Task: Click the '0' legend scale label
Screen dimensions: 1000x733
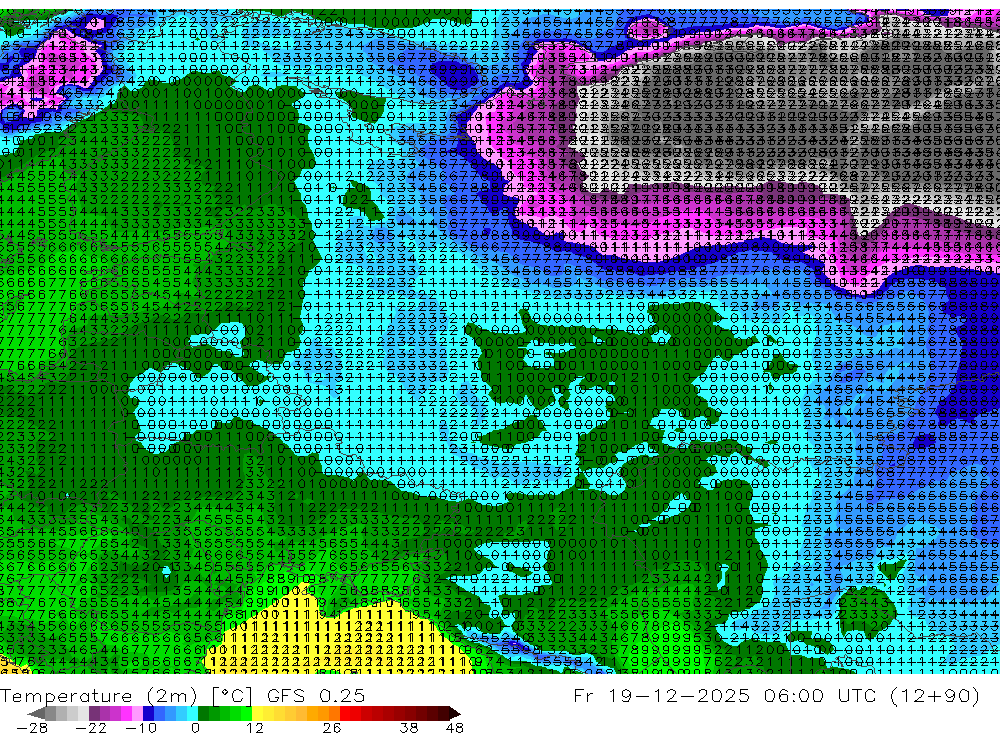Action: click(x=196, y=728)
